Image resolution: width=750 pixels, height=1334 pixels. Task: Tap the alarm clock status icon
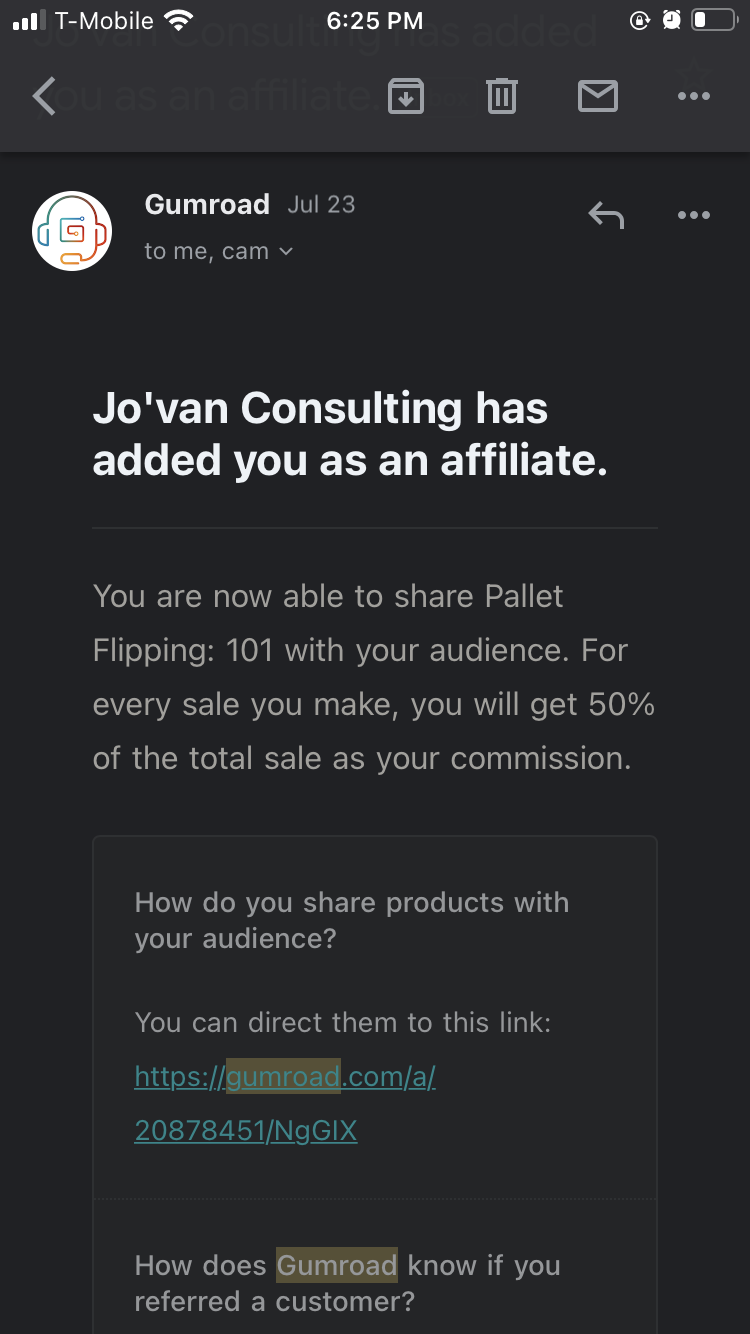tap(671, 21)
